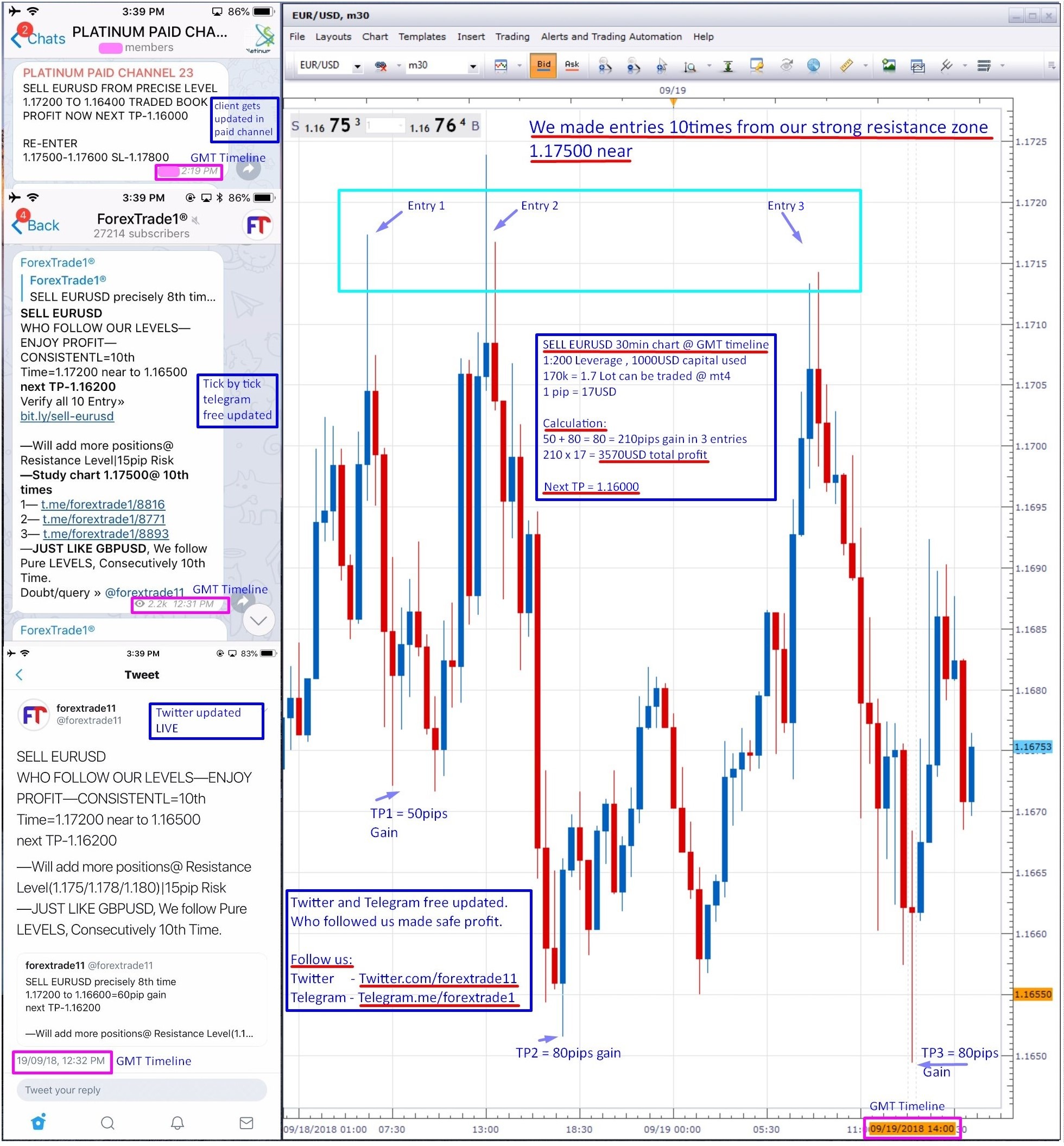This screenshot has height=1146, width=1064.
Task: Tap the Twitter messages envelope icon
Action: [x=246, y=1123]
